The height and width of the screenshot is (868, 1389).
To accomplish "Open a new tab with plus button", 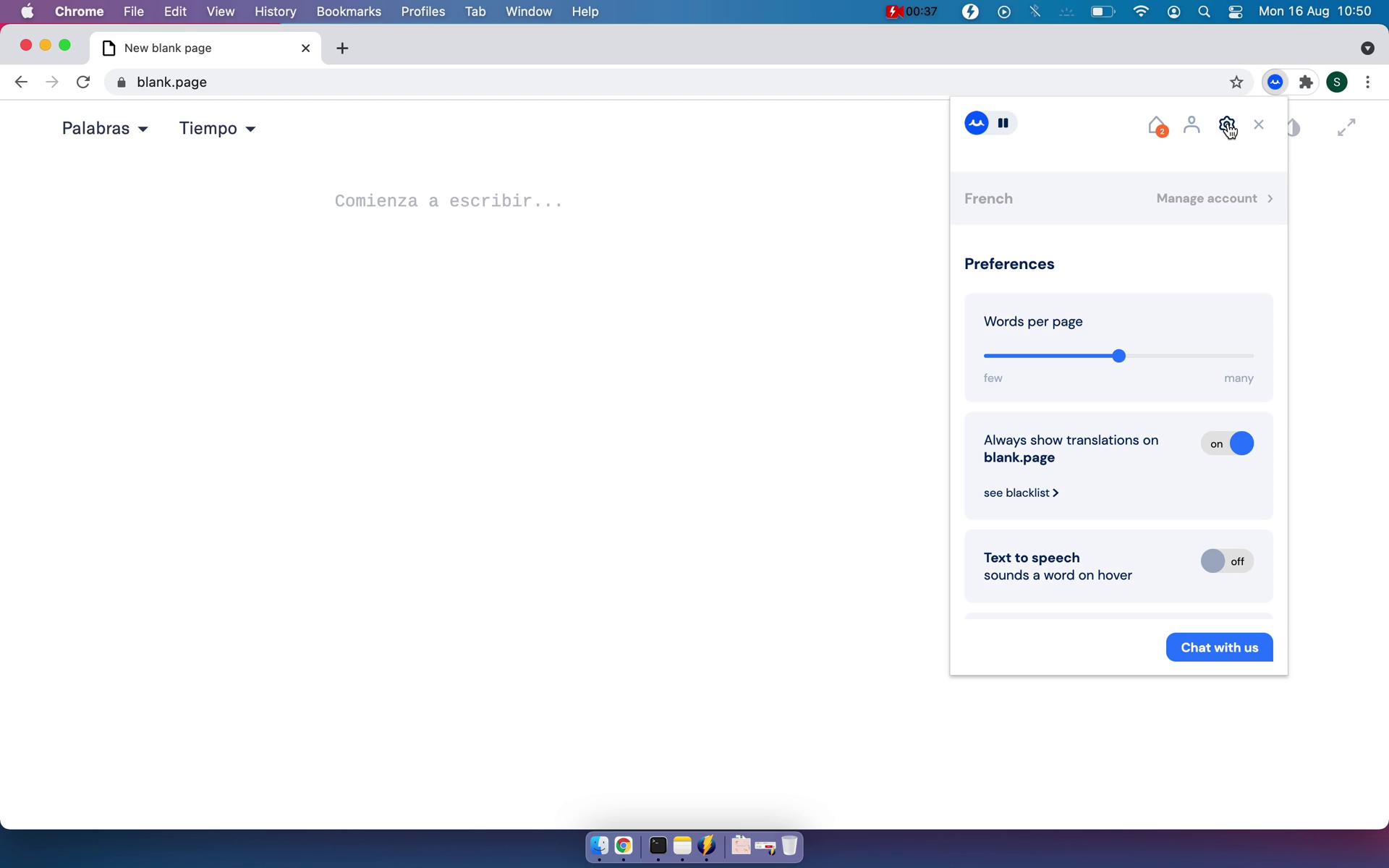I will pyautogui.click(x=343, y=48).
